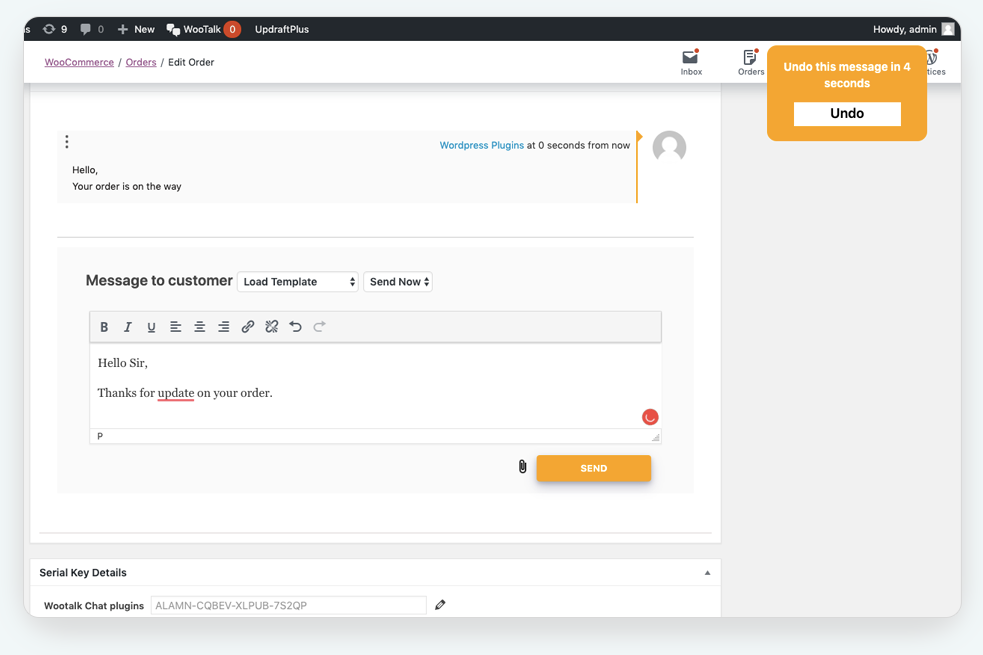Screen dimensions: 983x655
Task: Collapse the Serial Key Details section
Action: [707, 572]
